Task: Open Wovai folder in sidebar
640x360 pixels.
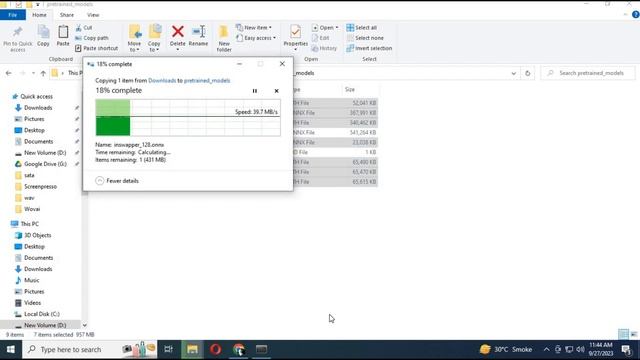Action: click(x=32, y=209)
